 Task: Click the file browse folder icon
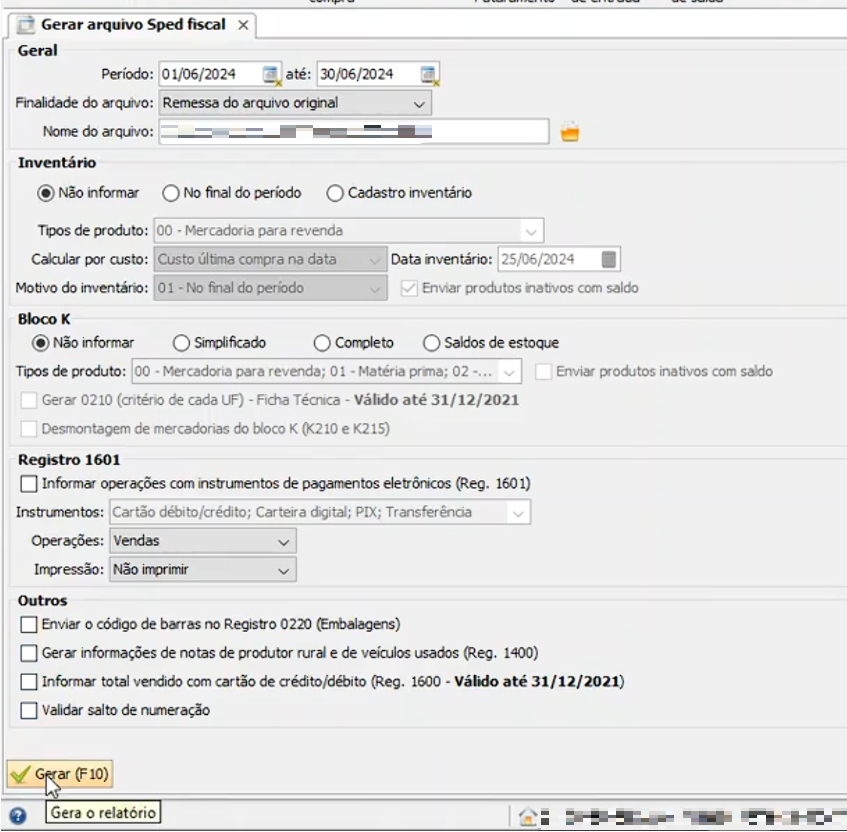tap(570, 132)
